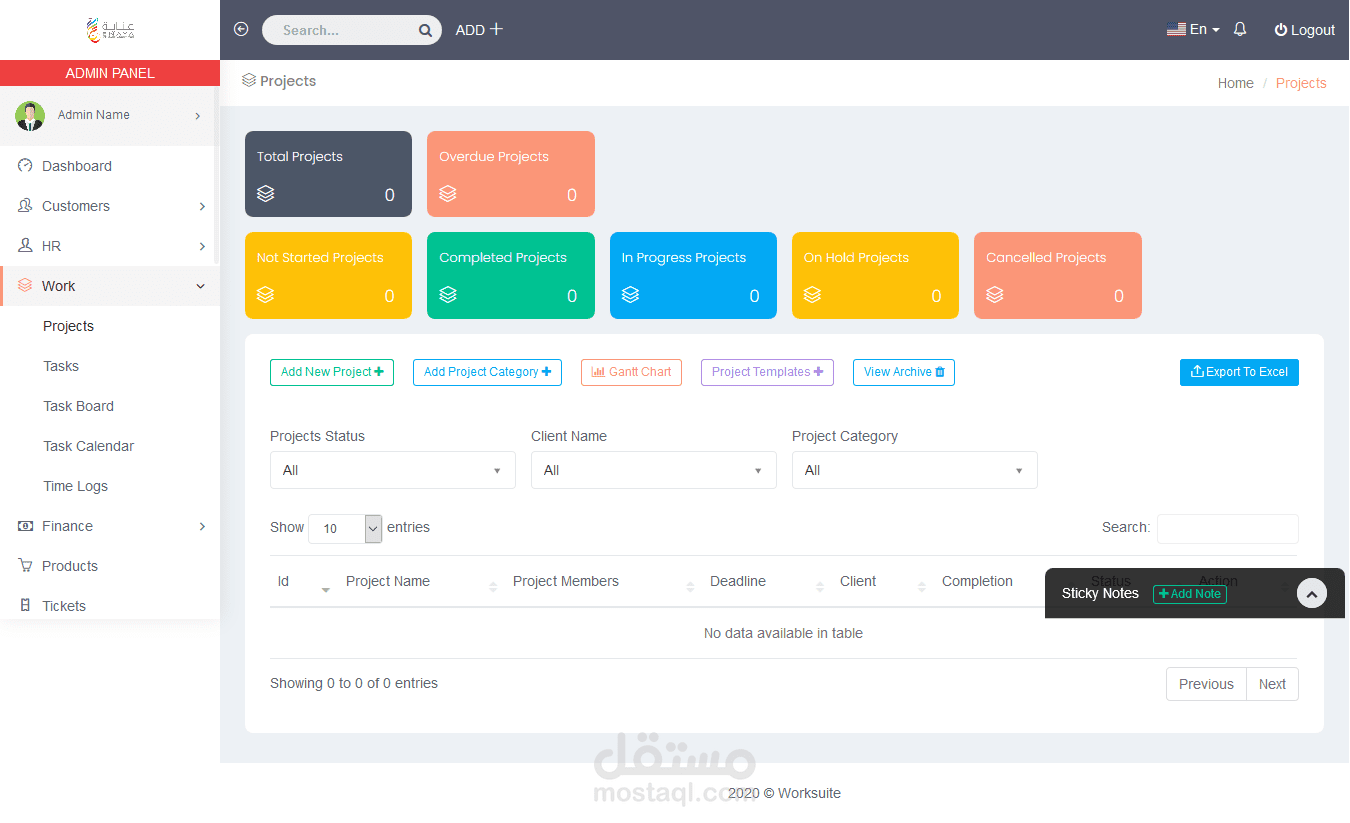Screen dimensions: 1350x823
Task: Click the "No data available in table" text
Action: coord(783,633)
